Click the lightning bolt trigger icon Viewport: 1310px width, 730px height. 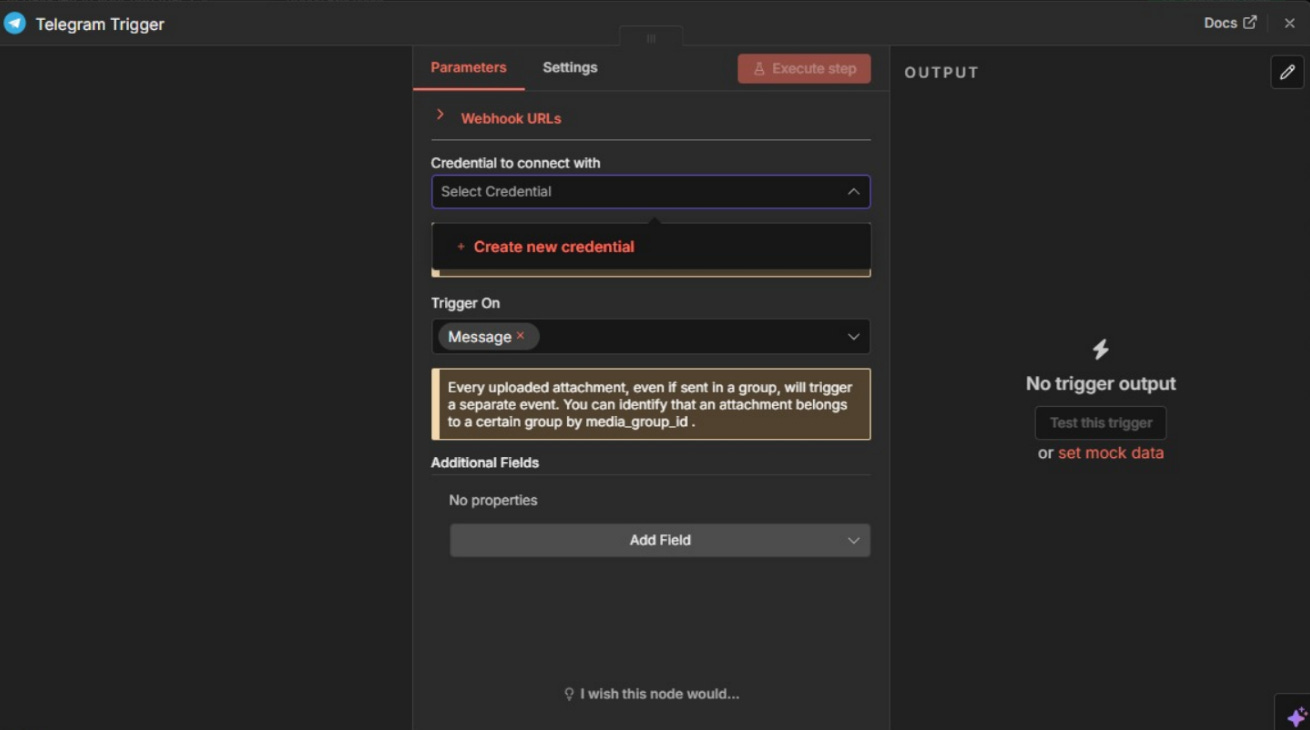(x=1100, y=349)
